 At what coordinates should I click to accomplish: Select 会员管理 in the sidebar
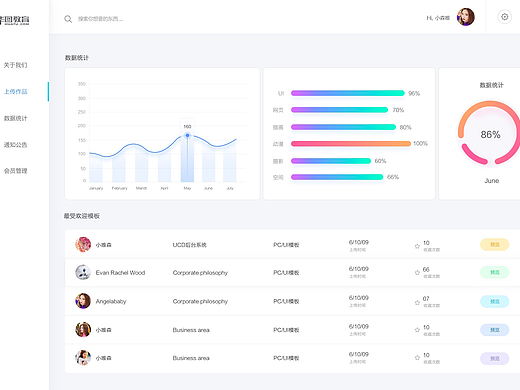point(15,171)
